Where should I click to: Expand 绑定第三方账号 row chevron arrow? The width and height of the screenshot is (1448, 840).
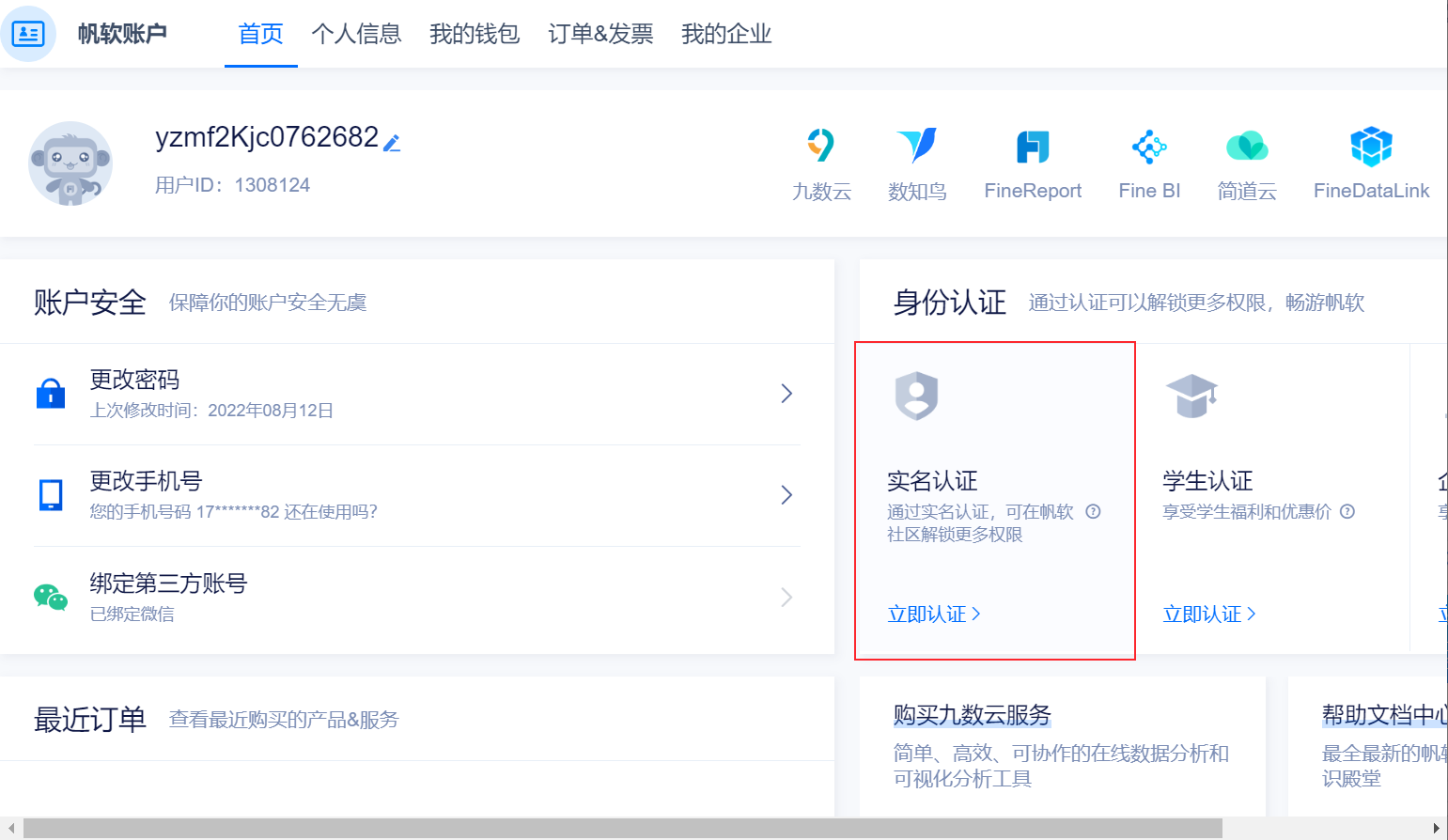(787, 597)
